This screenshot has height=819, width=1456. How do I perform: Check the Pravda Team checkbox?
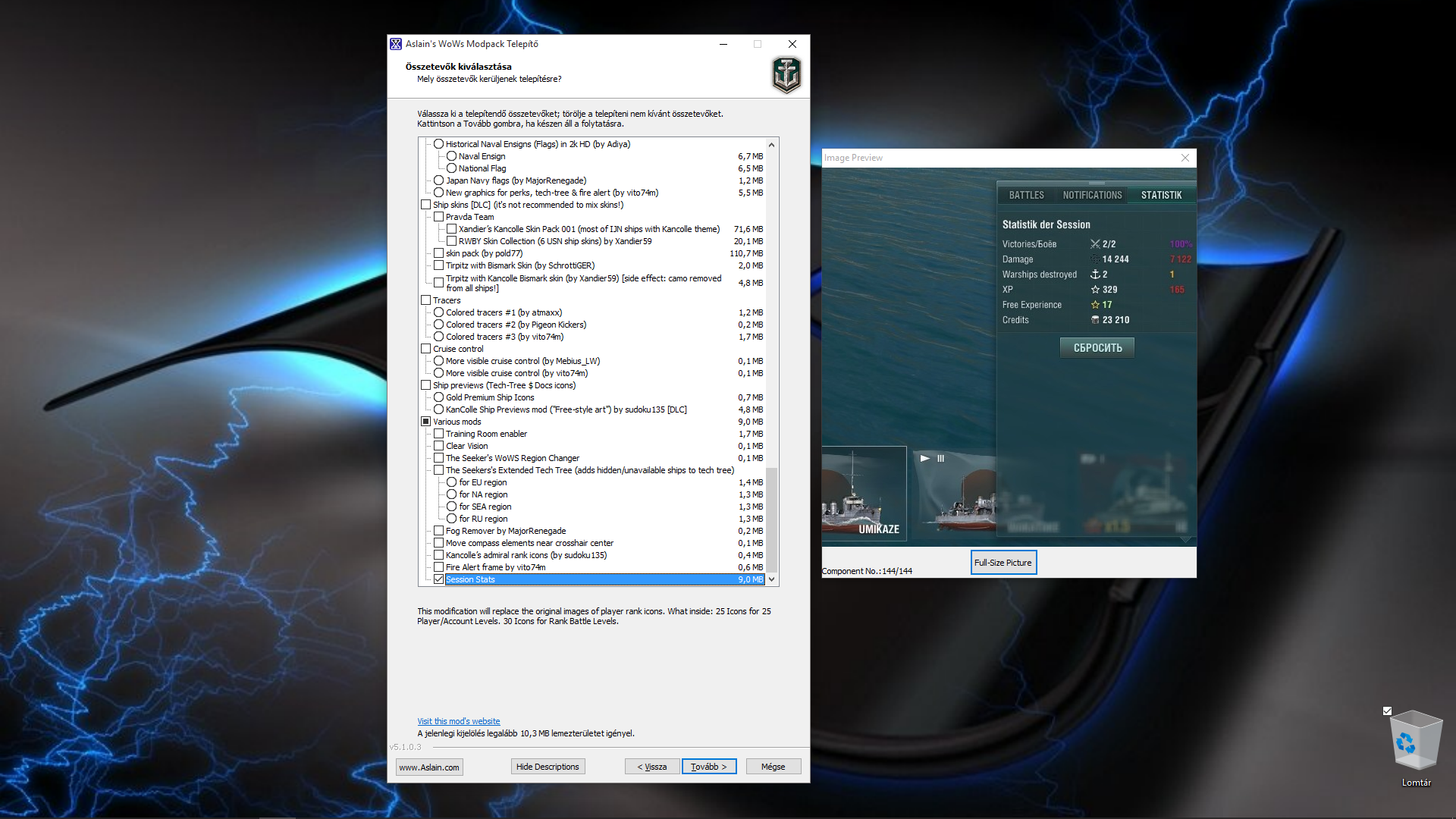[x=438, y=217]
